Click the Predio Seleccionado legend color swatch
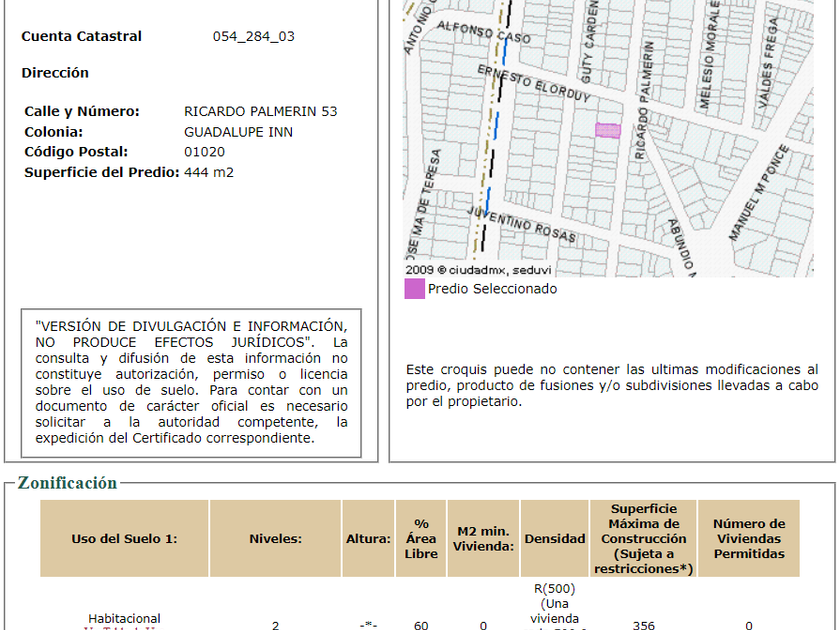 pyautogui.click(x=414, y=289)
